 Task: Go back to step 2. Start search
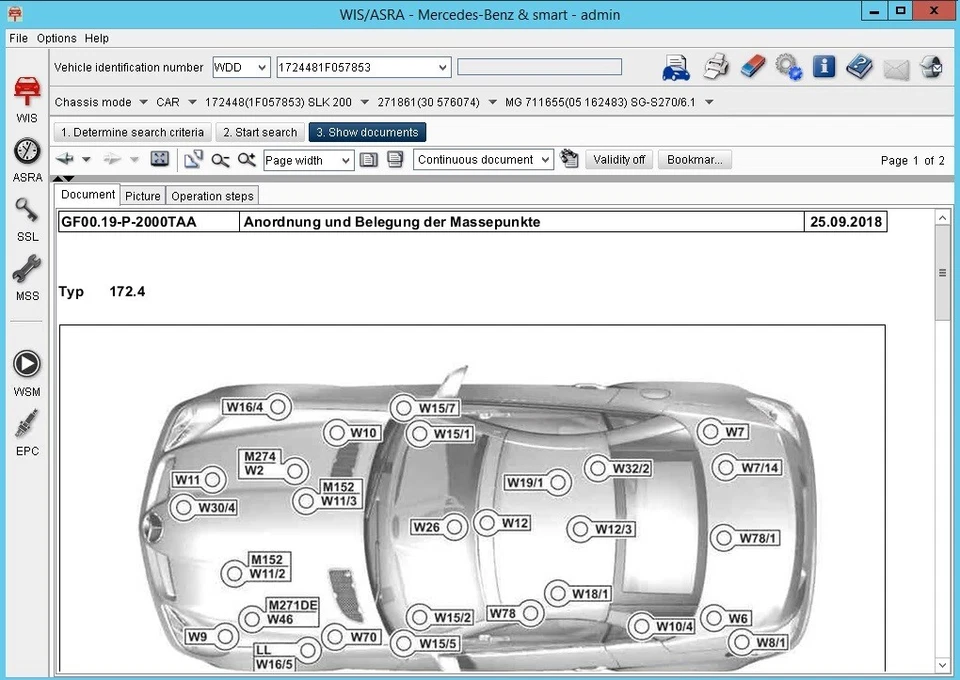click(x=259, y=131)
